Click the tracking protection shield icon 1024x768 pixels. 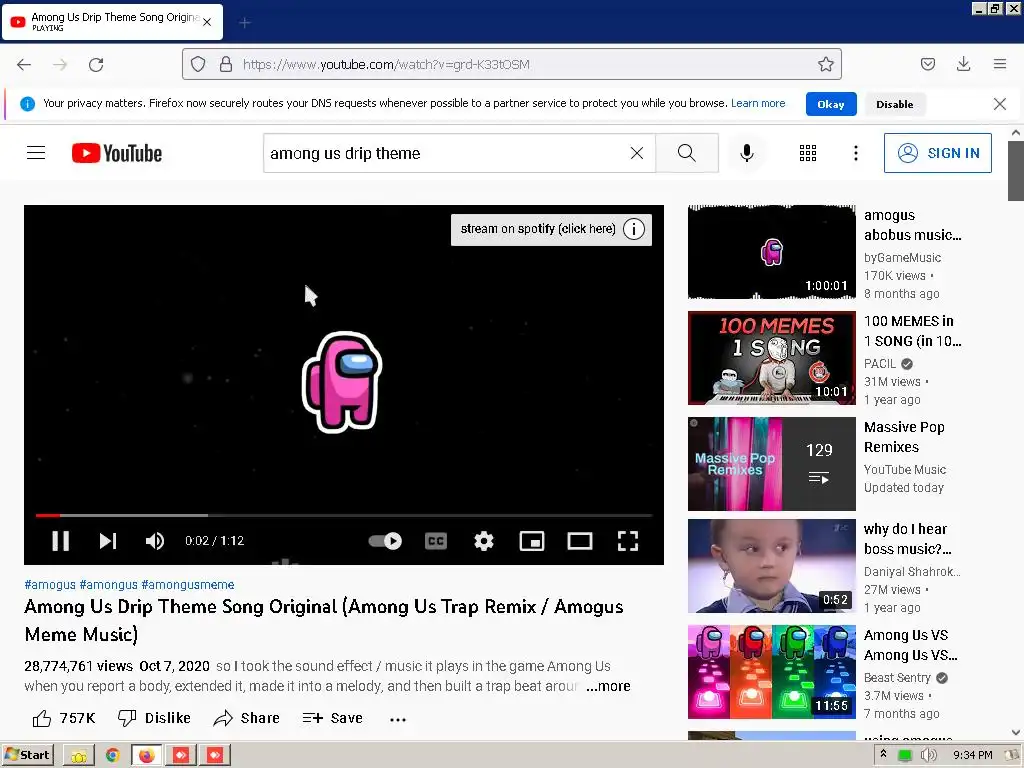(198, 64)
